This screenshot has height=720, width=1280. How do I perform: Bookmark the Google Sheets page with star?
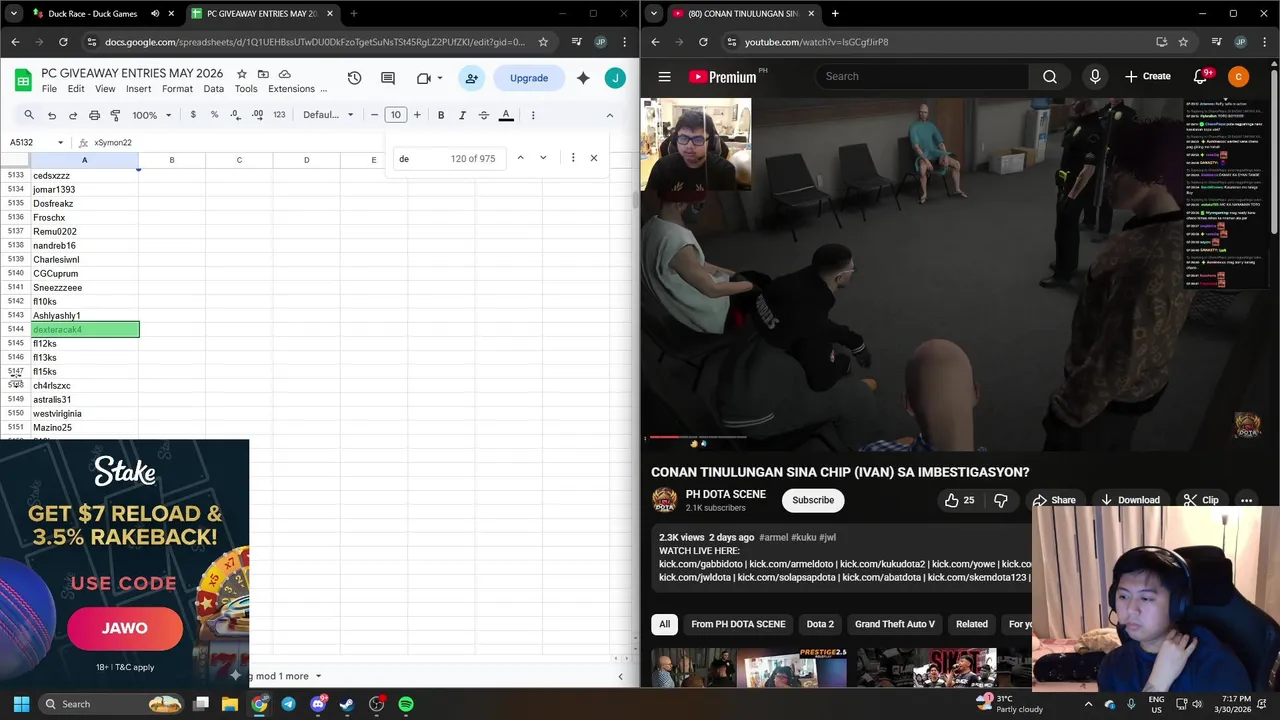pos(543,42)
